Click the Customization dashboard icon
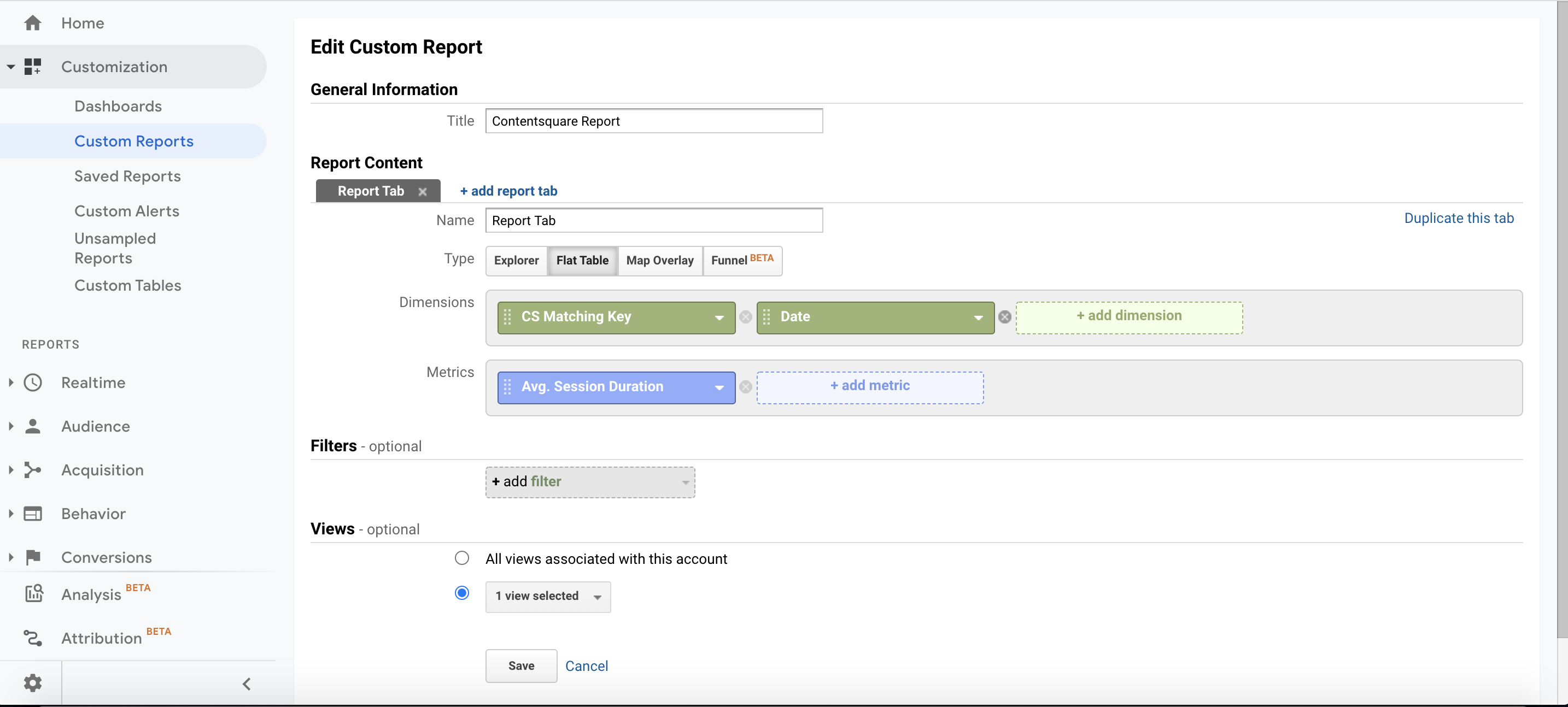This screenshot has height=707, width=1568. 33,67
